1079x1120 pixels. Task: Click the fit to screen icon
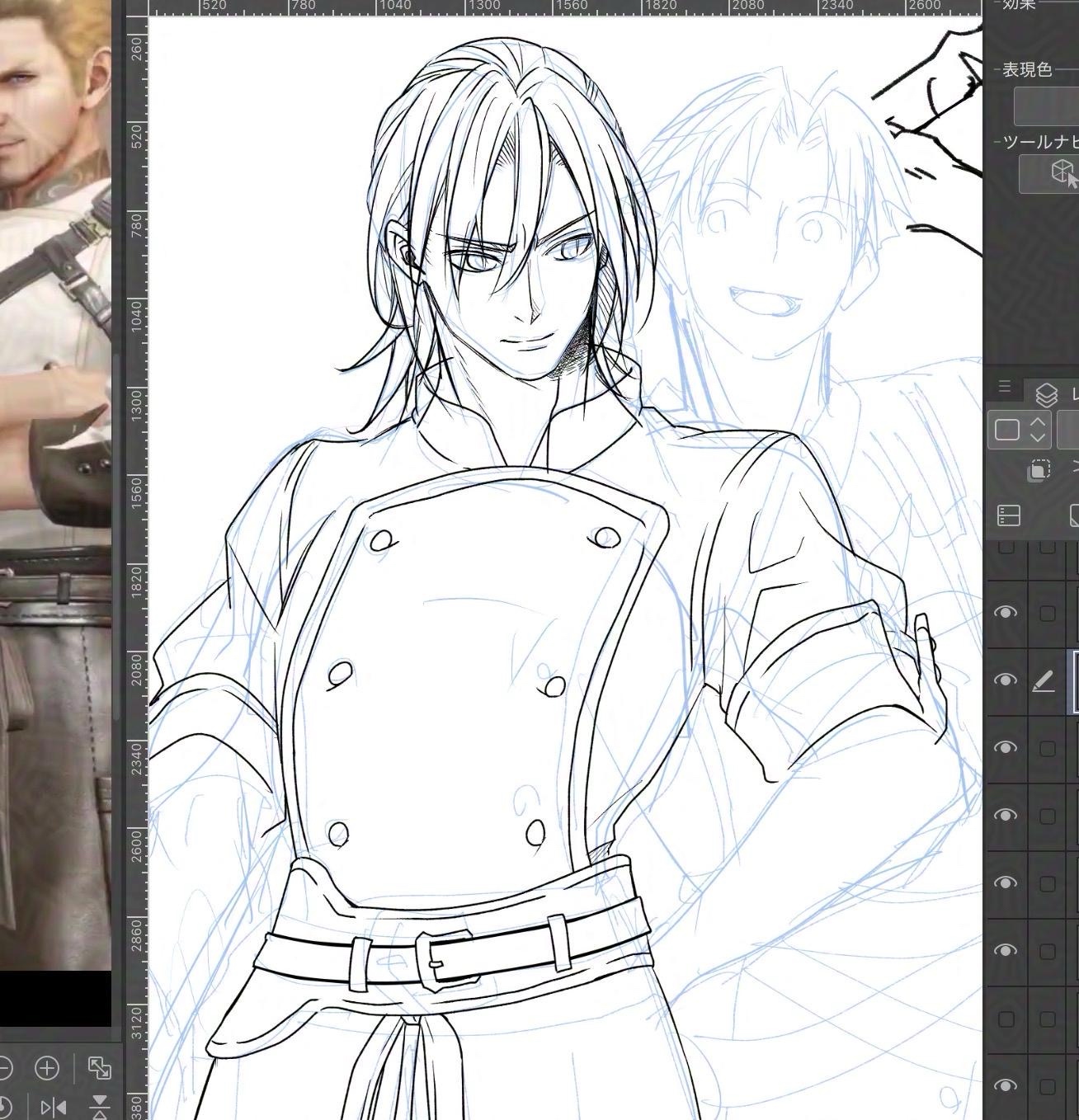click(99, 1068)
